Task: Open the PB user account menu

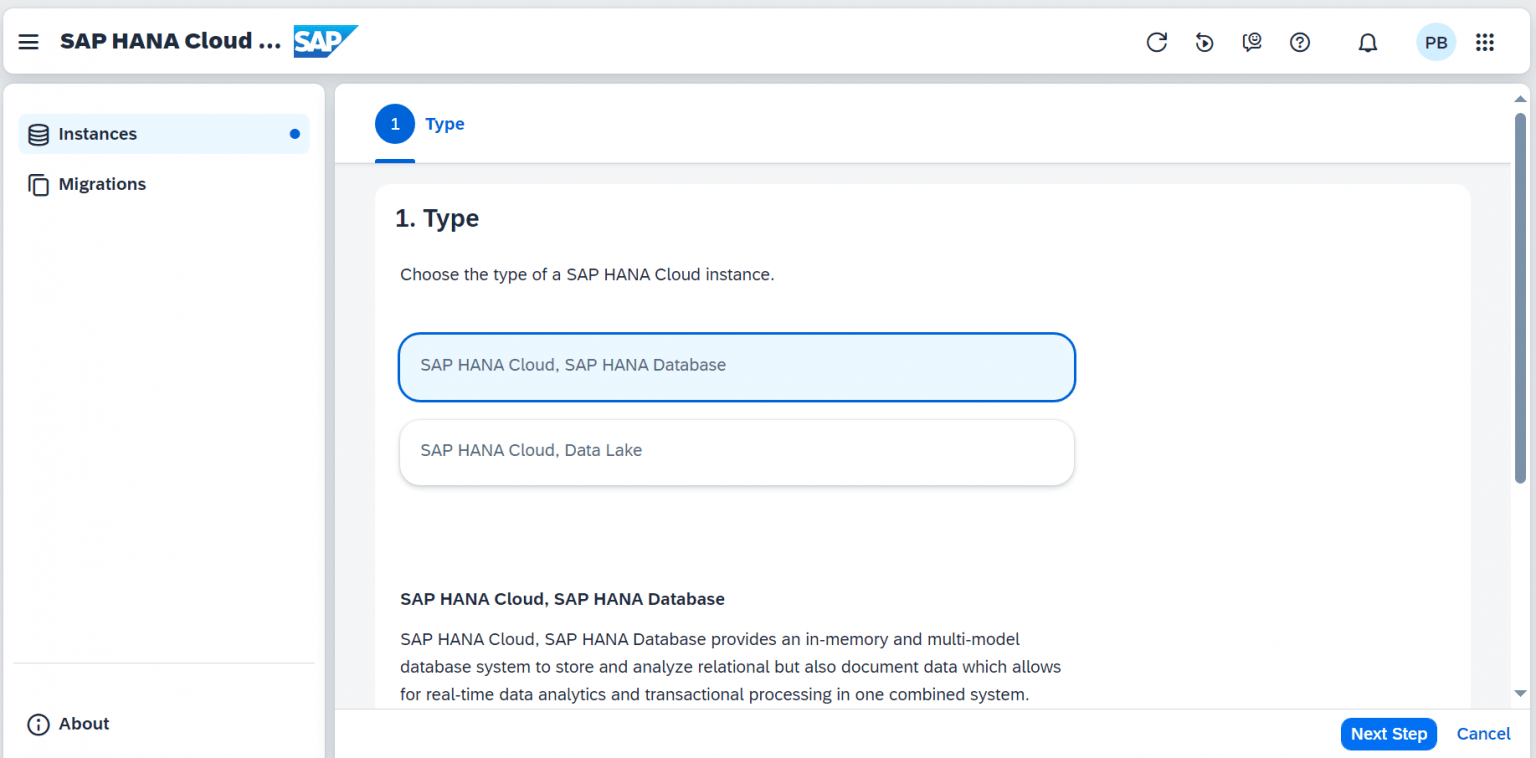Action: pyautogui.click(x=1436, y=42)
